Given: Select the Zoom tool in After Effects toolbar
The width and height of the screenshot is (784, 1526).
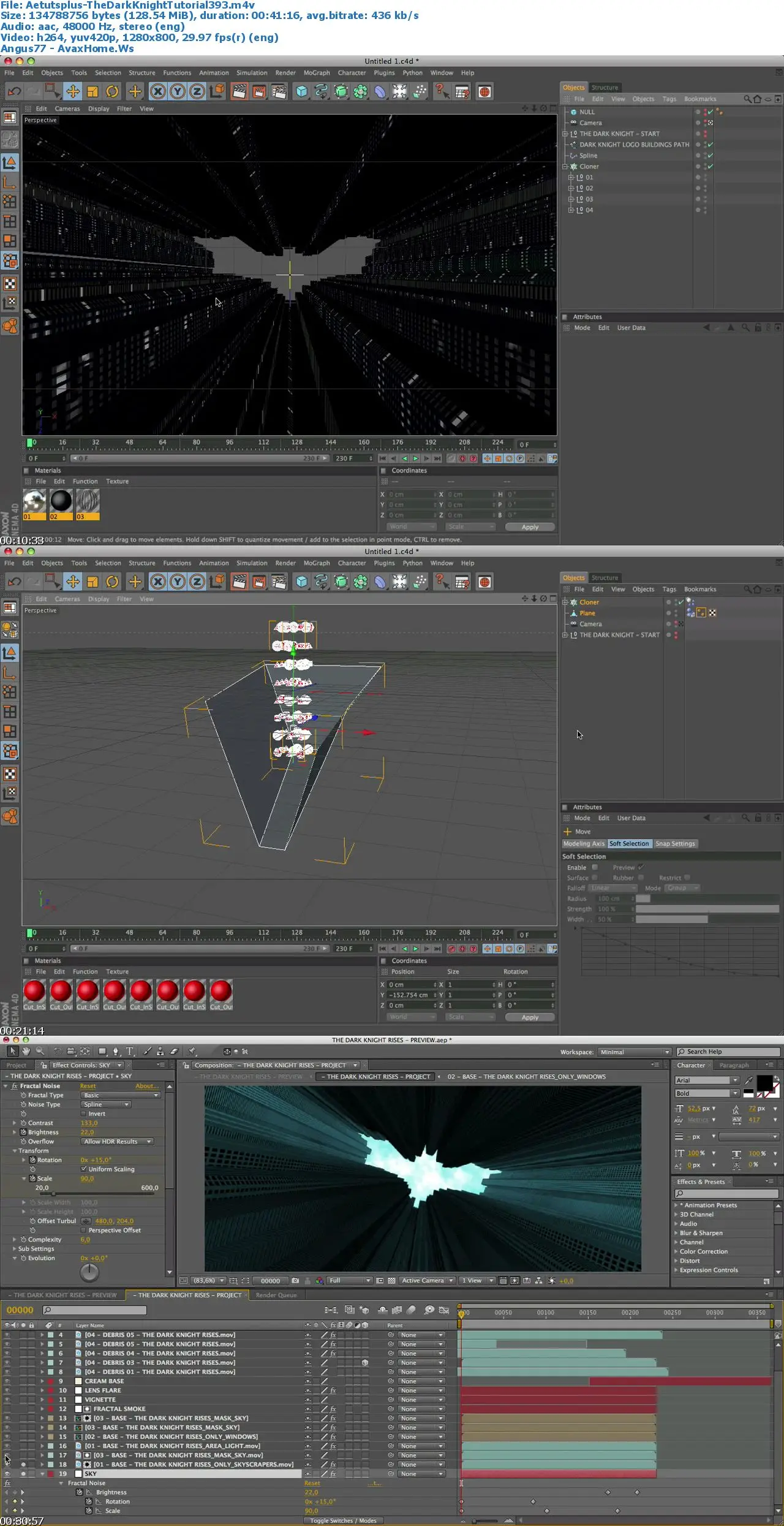Looking at the screenshot, I should [40, 1051].
